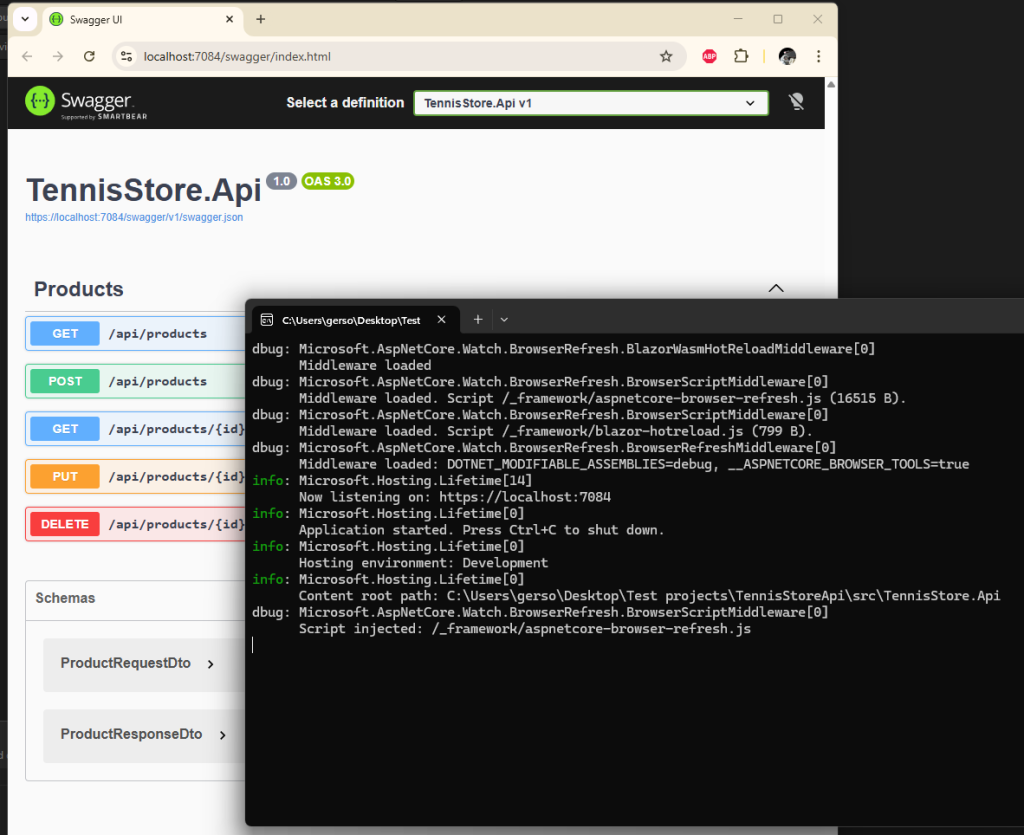Screen dimensions: 1024x835
Task: Open Chrome tab search dropdown
Action: [x=25, y=19]
